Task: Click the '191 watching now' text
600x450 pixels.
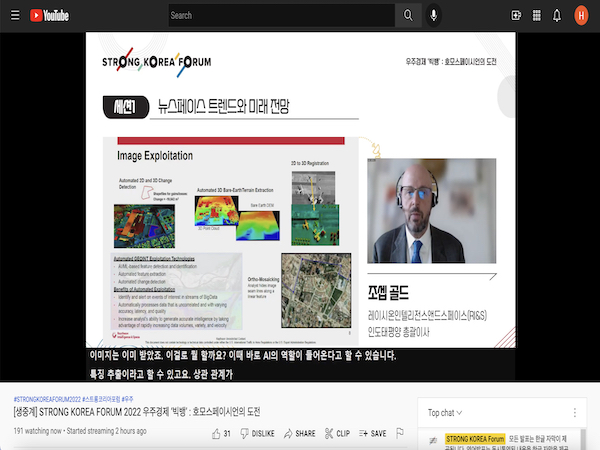Action: (38, 431)
